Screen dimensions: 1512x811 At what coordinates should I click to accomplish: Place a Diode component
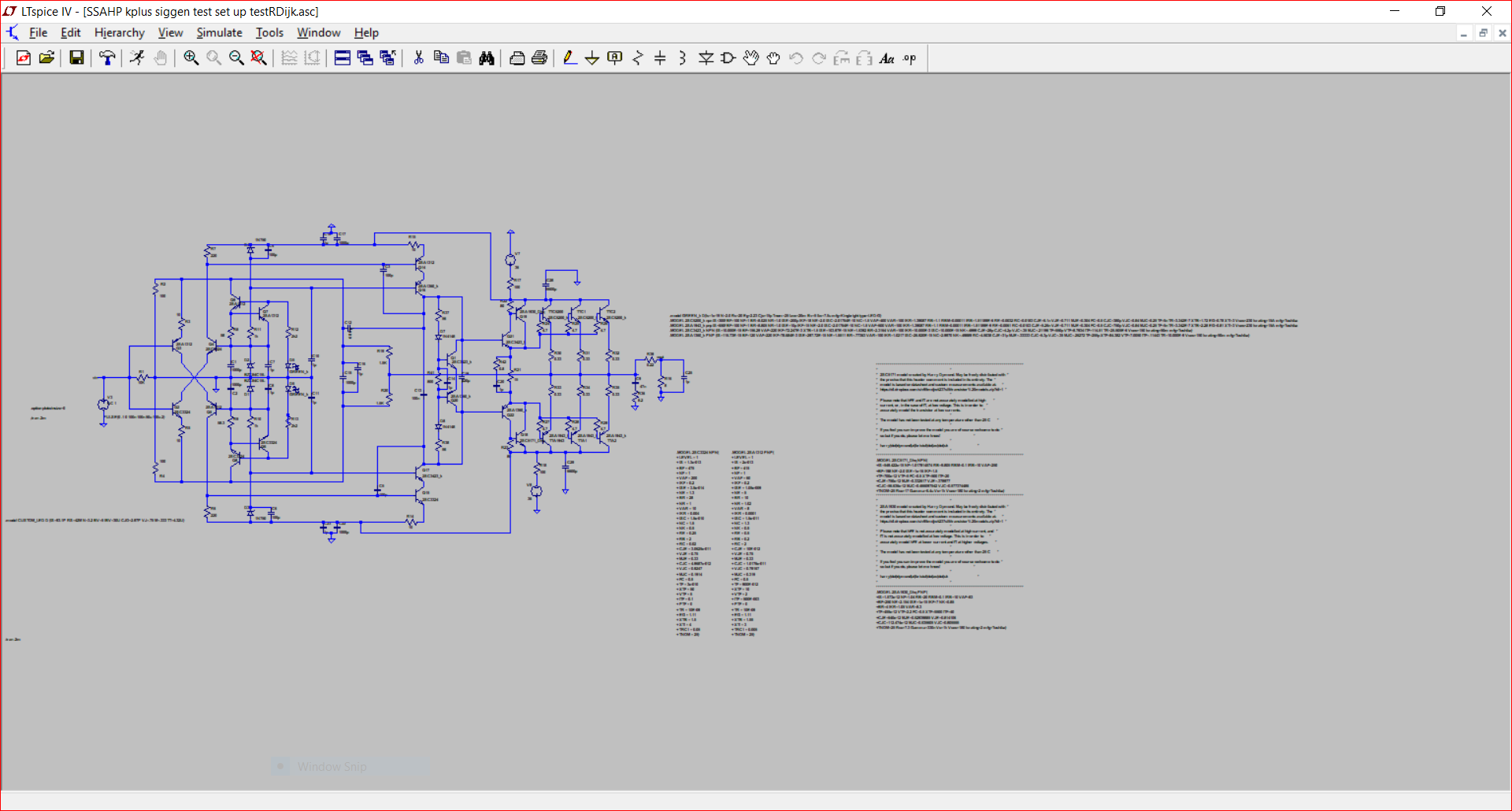[706, 58]
